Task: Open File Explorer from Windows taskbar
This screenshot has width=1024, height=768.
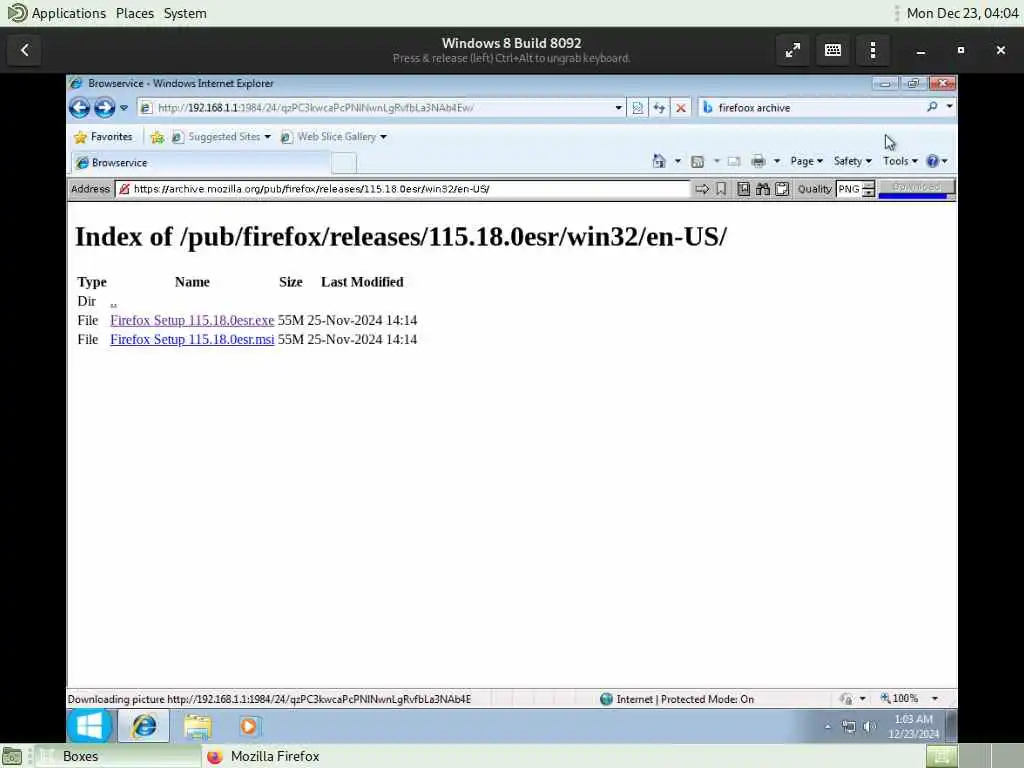Action: click(x=197, y=726)
